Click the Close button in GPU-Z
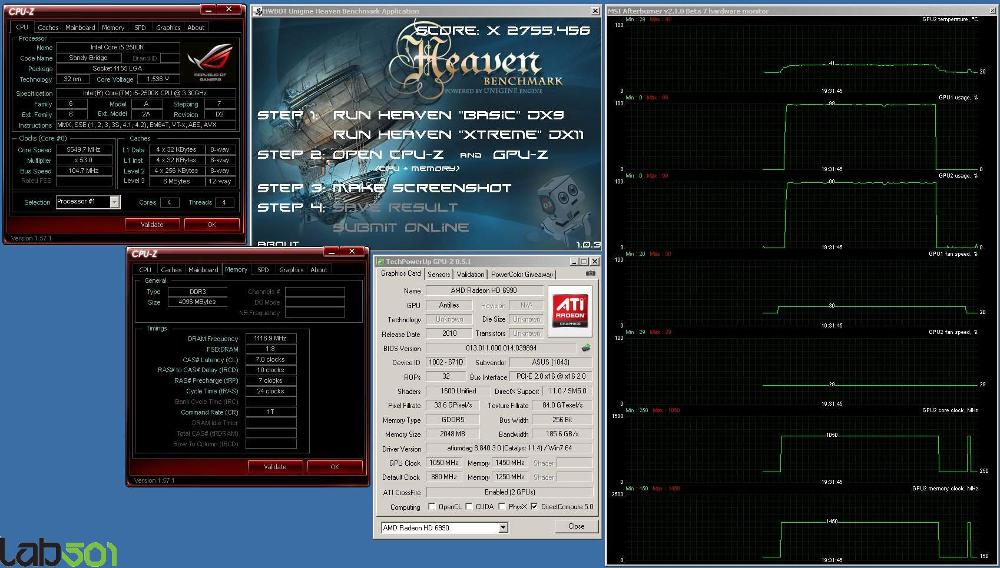Image resolution: width=1000 pixels, height=568 pixels. tap(577, 527)
